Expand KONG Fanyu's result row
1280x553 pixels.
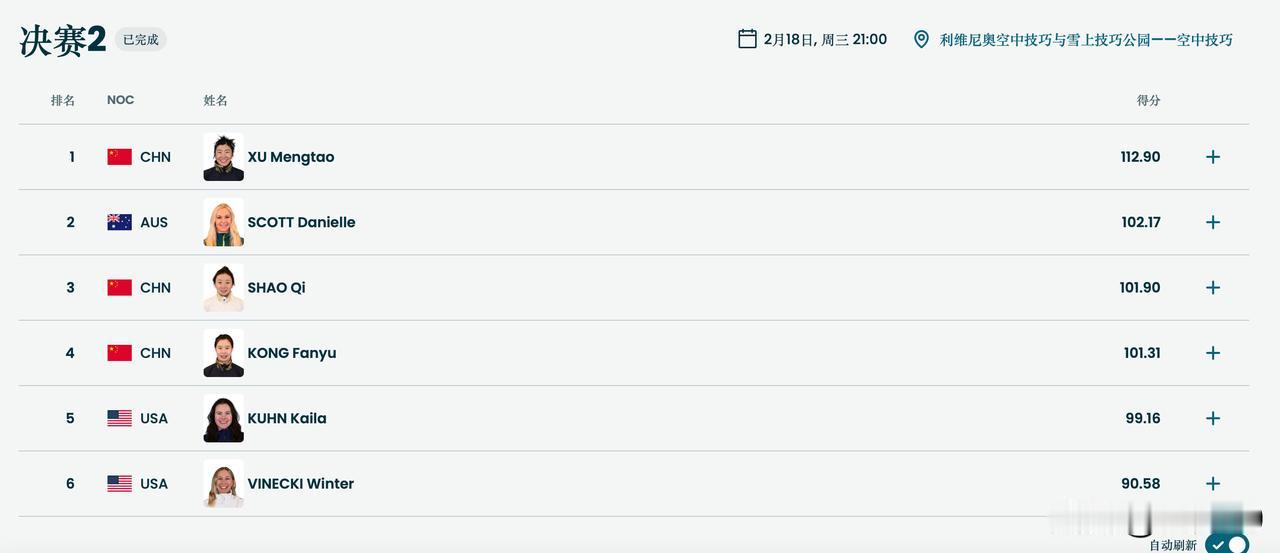click(x=1213, y=353)
